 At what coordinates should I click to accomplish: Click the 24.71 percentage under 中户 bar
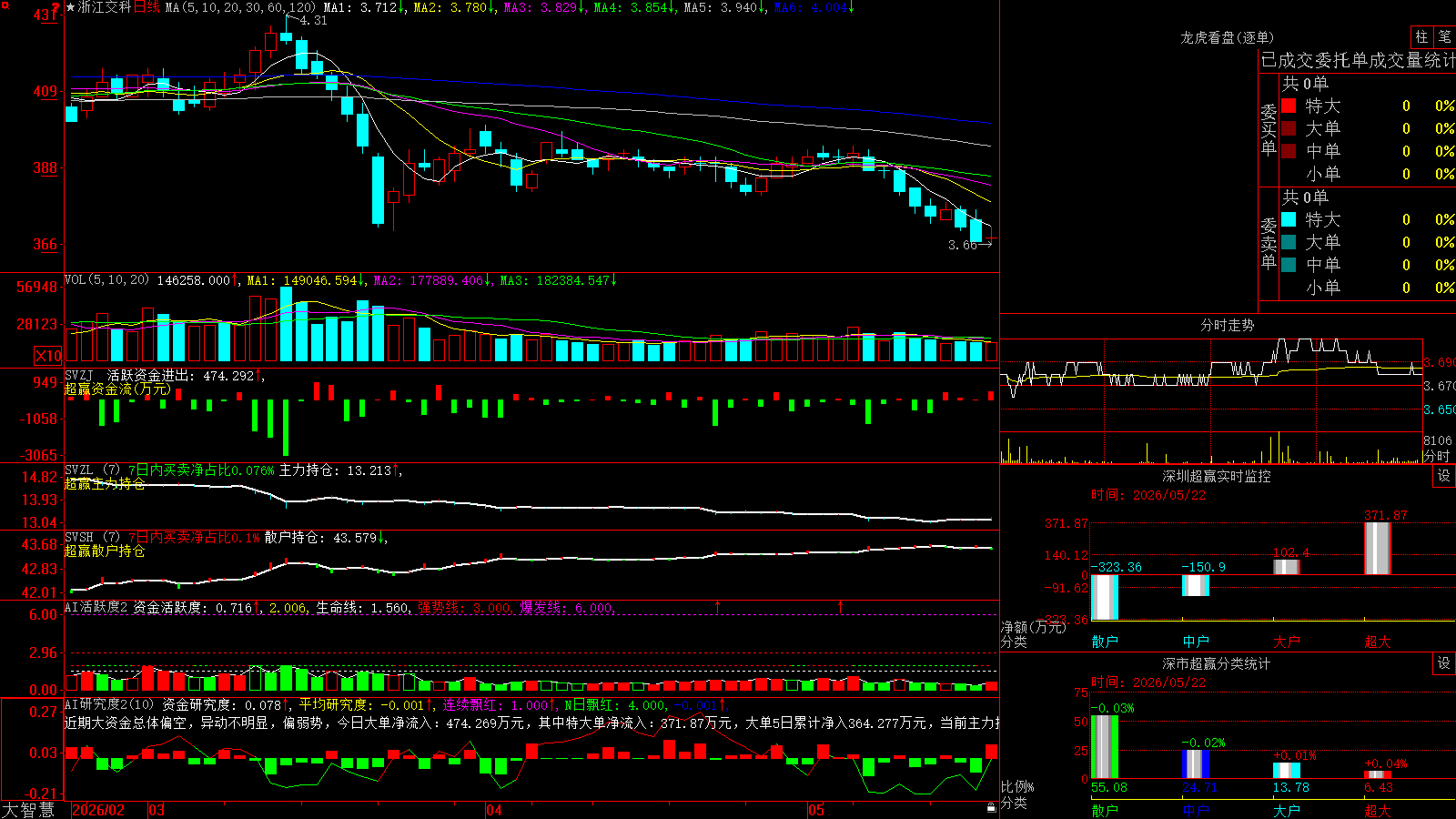point(1200,787)
